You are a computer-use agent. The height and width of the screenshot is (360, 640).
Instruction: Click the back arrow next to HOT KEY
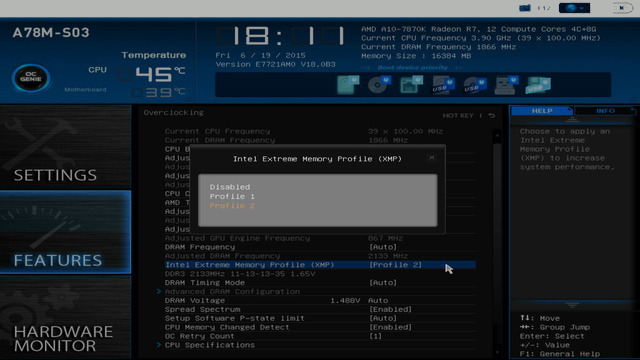pyautogui.click(x=492, y=116)
